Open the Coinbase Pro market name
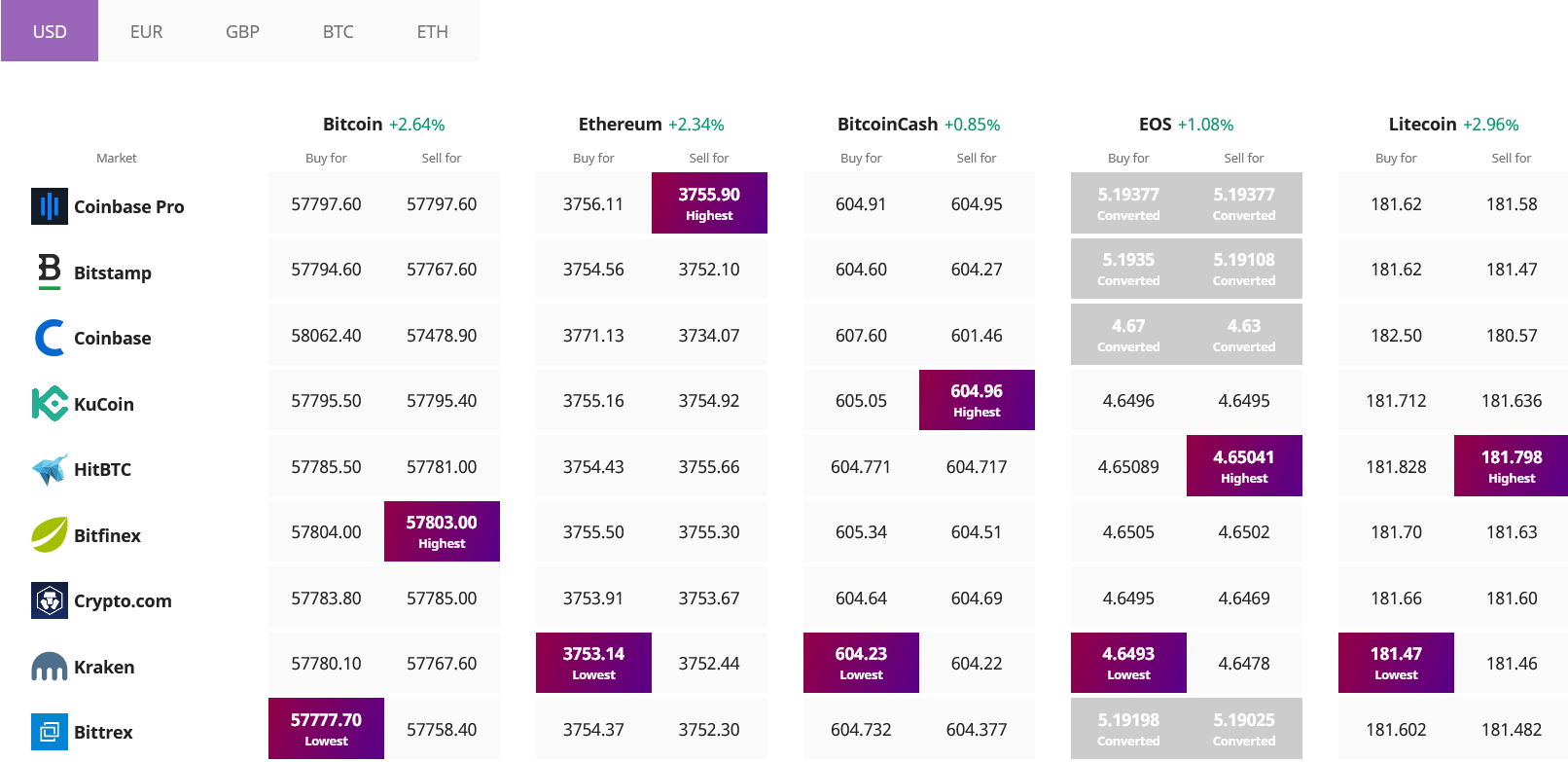Viewport: 1568px width, 762px height. click(128, 206)
